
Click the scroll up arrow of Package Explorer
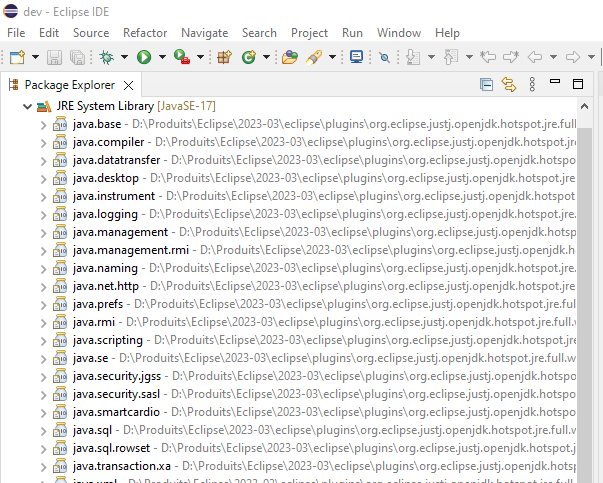pyautogui.click(x=585, y=106)
